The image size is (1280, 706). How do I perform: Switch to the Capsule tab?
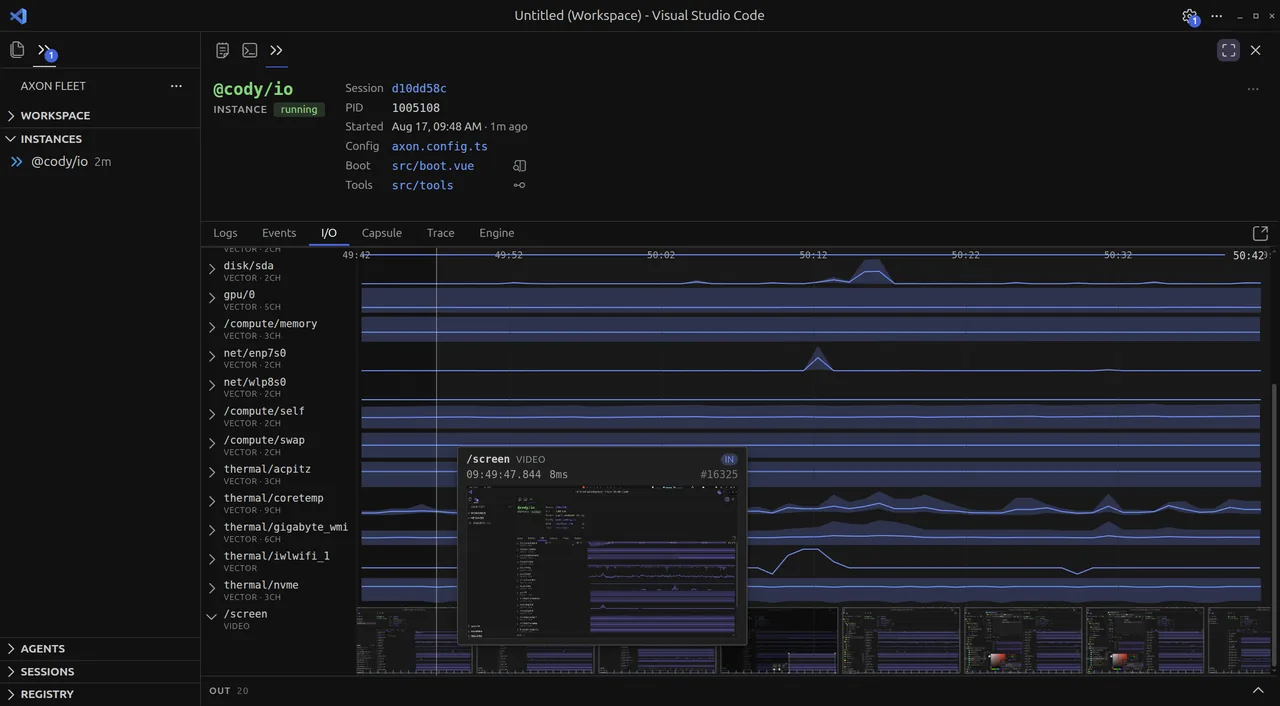tap(382, 233)
